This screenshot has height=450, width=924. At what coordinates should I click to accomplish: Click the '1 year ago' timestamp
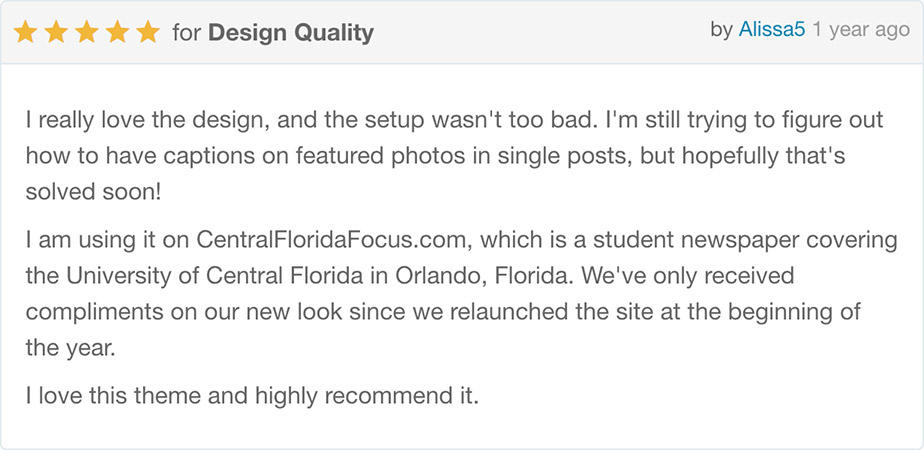click(861, 30)
